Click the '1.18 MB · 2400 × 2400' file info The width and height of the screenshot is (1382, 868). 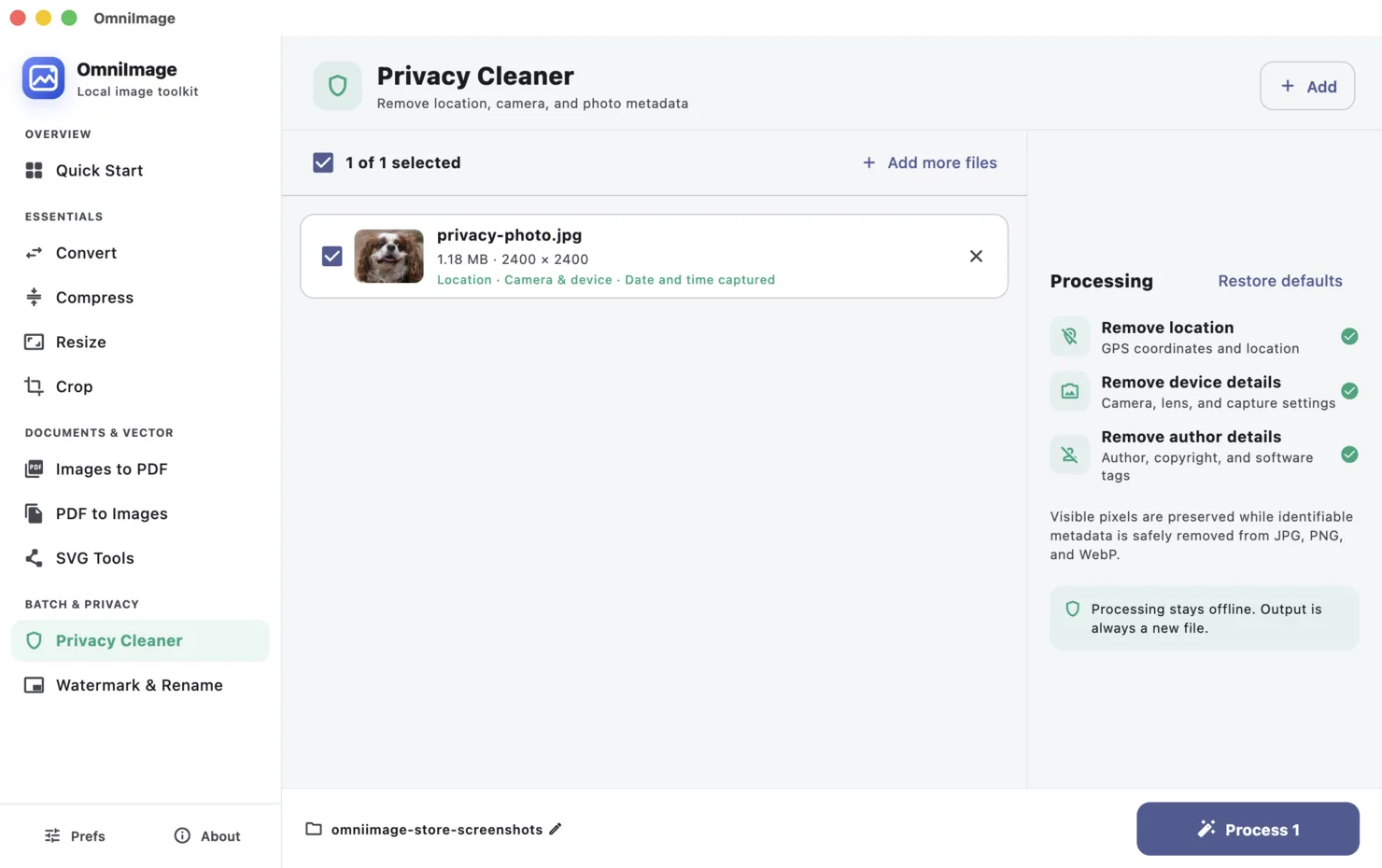tap(513, 259)
